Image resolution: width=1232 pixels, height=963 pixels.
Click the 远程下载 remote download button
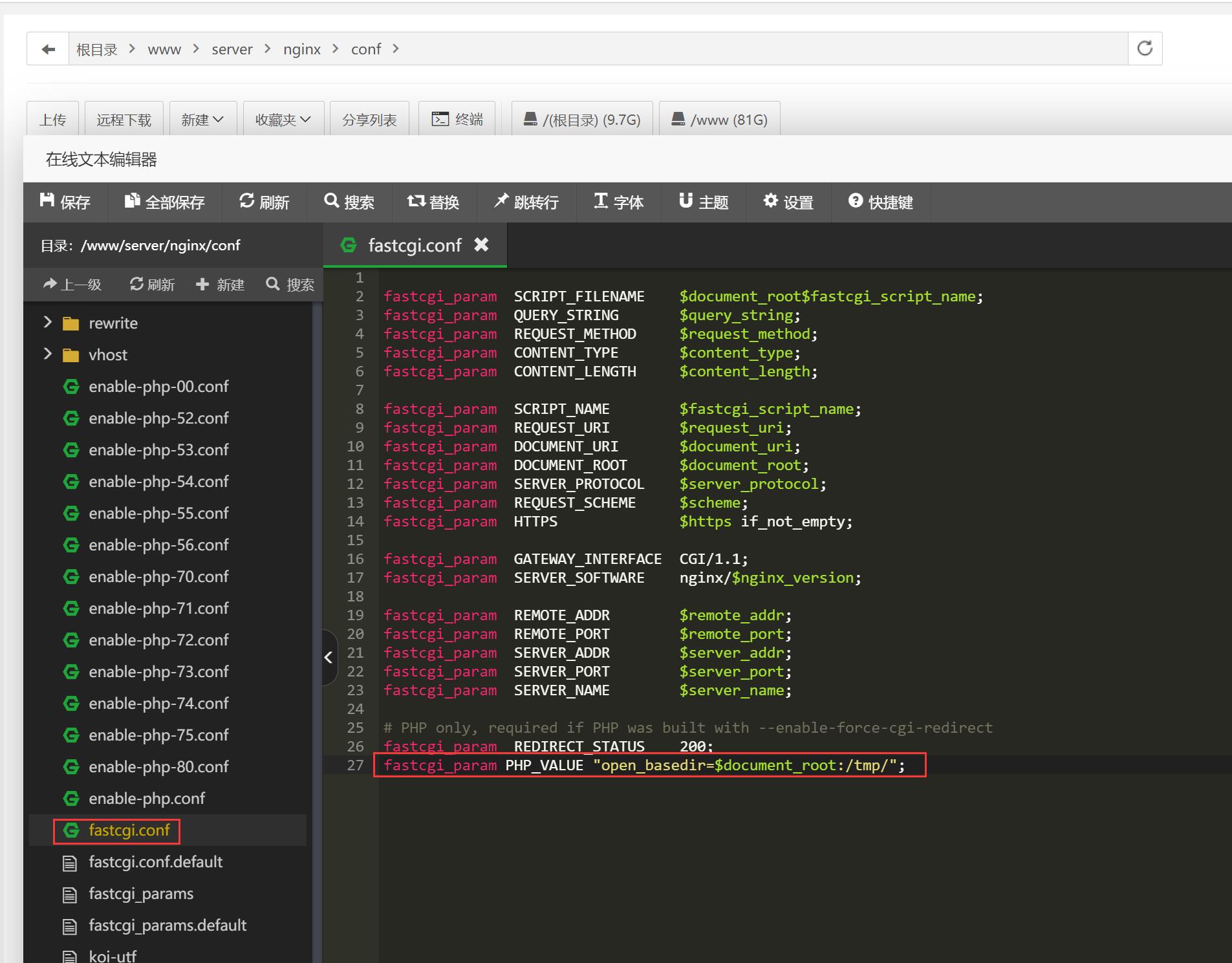click(x=124, y=119)
